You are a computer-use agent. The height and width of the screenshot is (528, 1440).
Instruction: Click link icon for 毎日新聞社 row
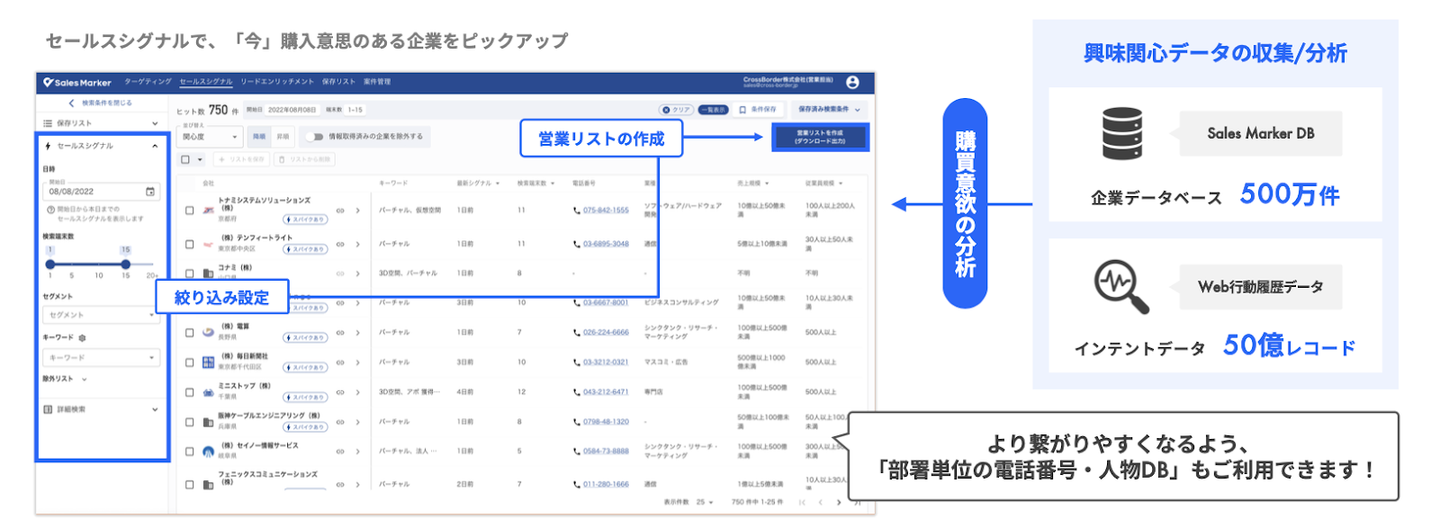(x=340, y=361)
